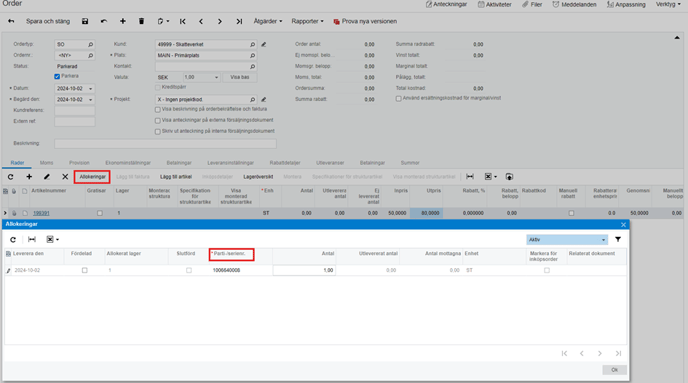Toggle Manuell rabatt checkbox in order row

click(x=571, y=213)
